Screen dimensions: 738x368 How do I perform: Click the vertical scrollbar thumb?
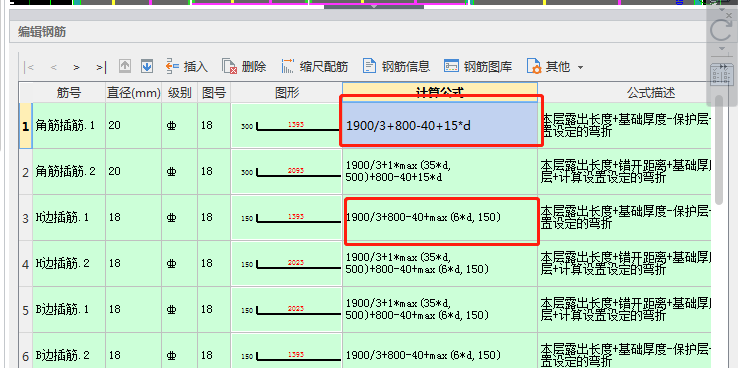(x=719, y=150)
